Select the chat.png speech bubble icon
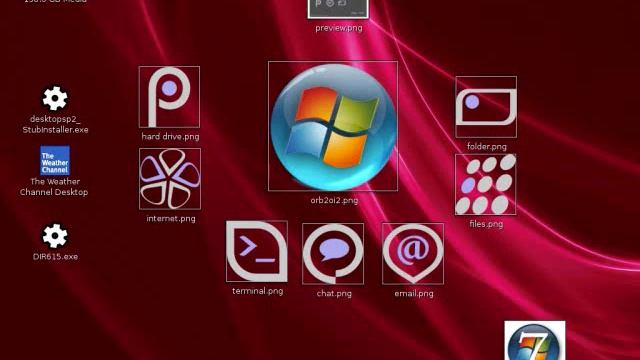 (x=333, y=253)
